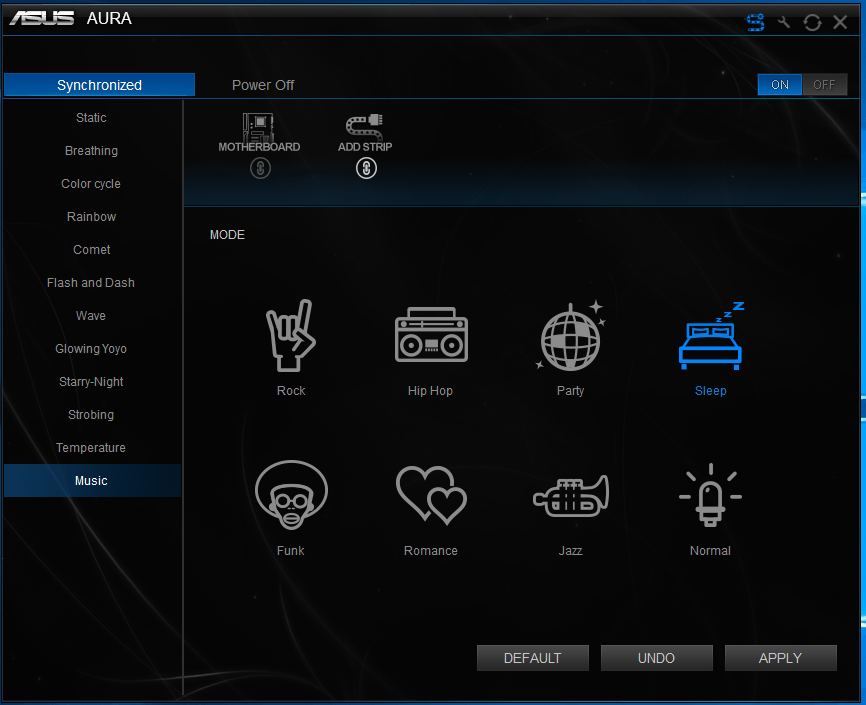Choose the Funk afro face icon
The width and height of the screenshot is (866, 705).
click(291, 495)
